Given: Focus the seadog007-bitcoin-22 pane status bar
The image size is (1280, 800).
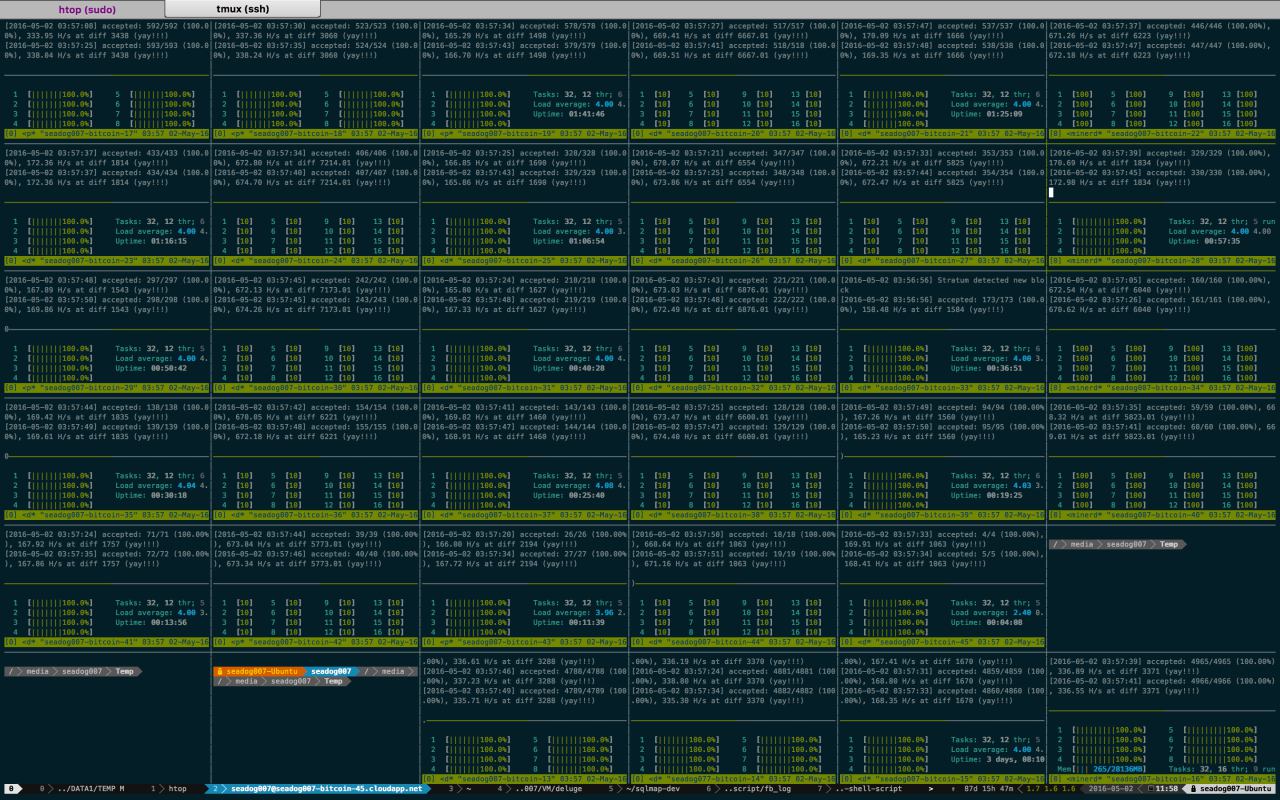Looking at the screenshot, I should point(1160,133).
